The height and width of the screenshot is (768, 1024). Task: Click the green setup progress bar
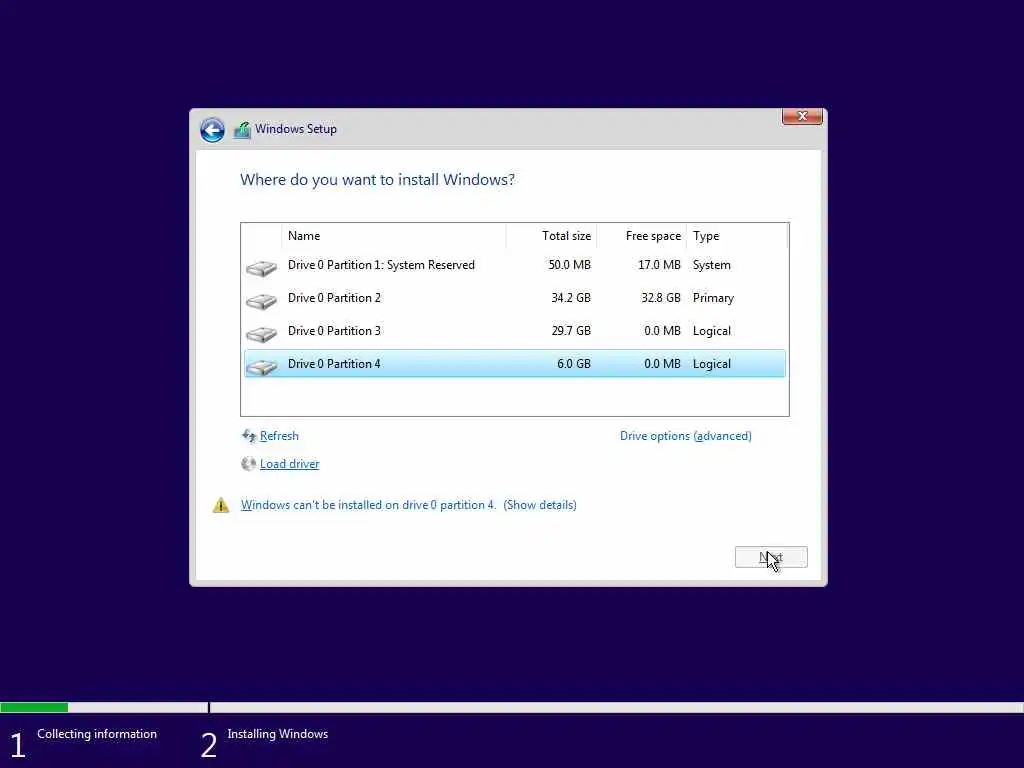pos(34,707)
